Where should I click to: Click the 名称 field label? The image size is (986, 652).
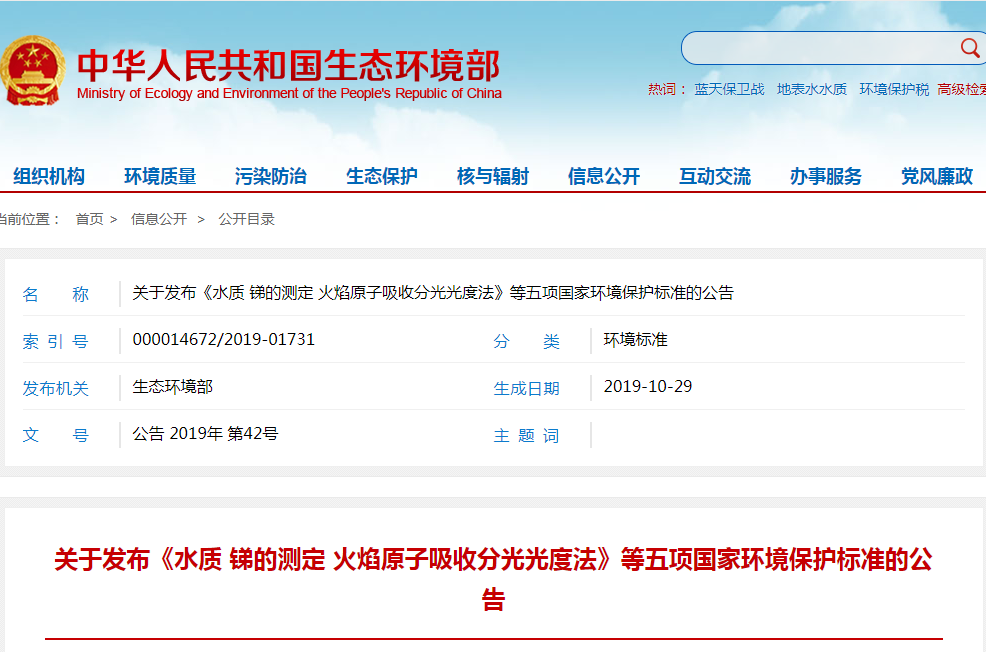55,294
